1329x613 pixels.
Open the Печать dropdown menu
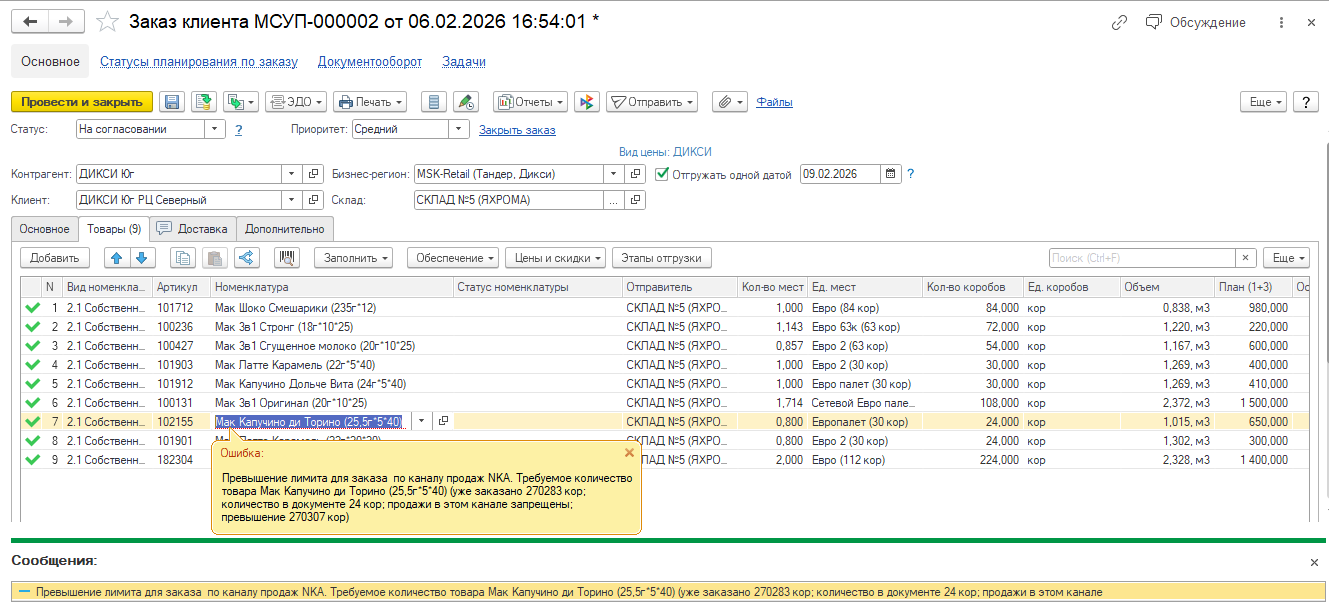point(370,102)
